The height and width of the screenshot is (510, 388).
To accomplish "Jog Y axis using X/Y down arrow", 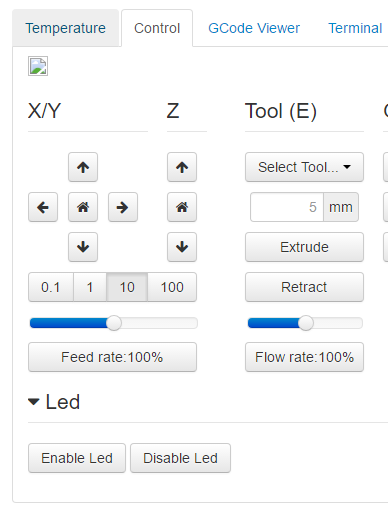I will coord(83,247).
